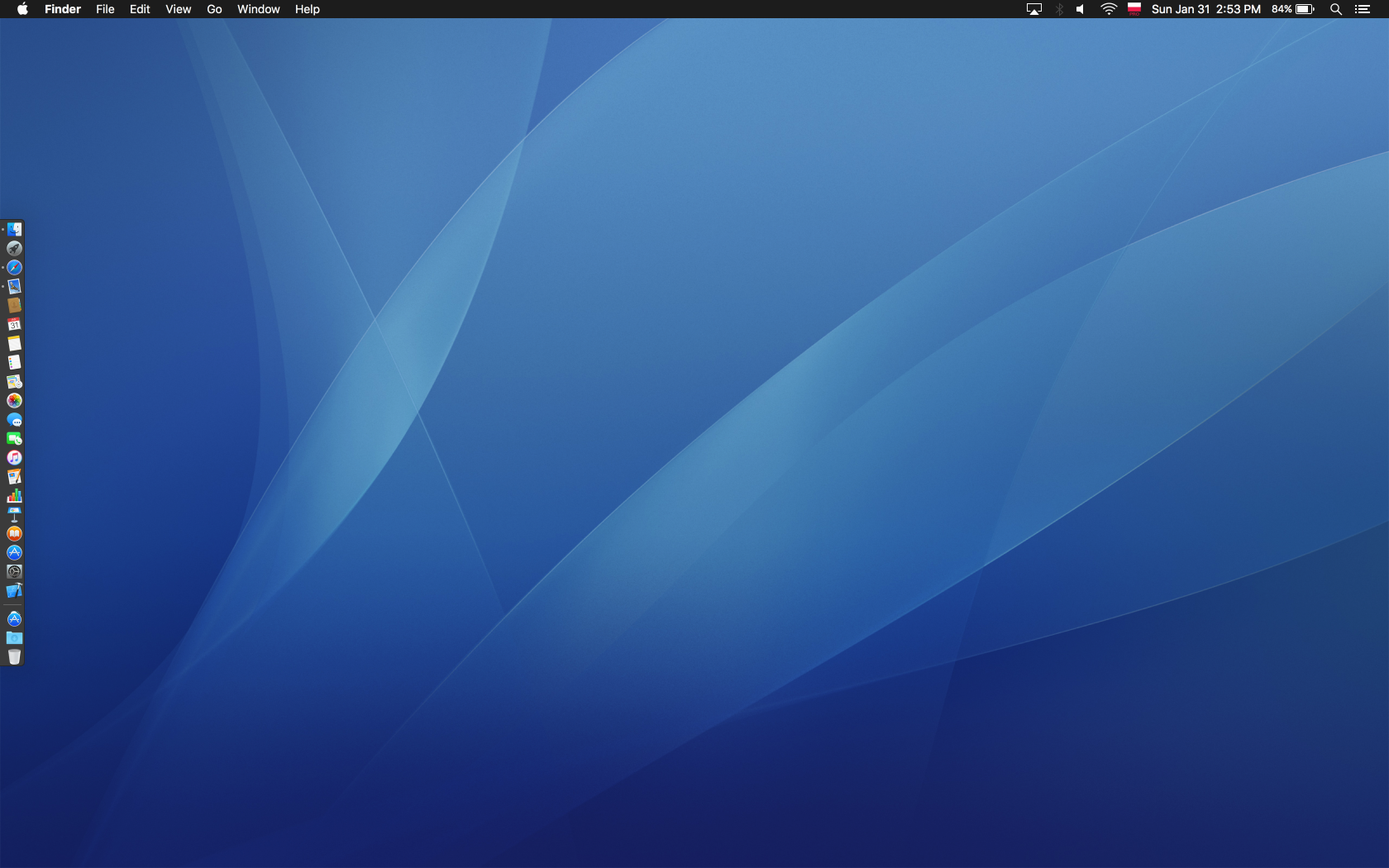This screenshot has width=1389, height=868.
Task: Open Downloads folder stack in Dock
Action: coord(14,638)
